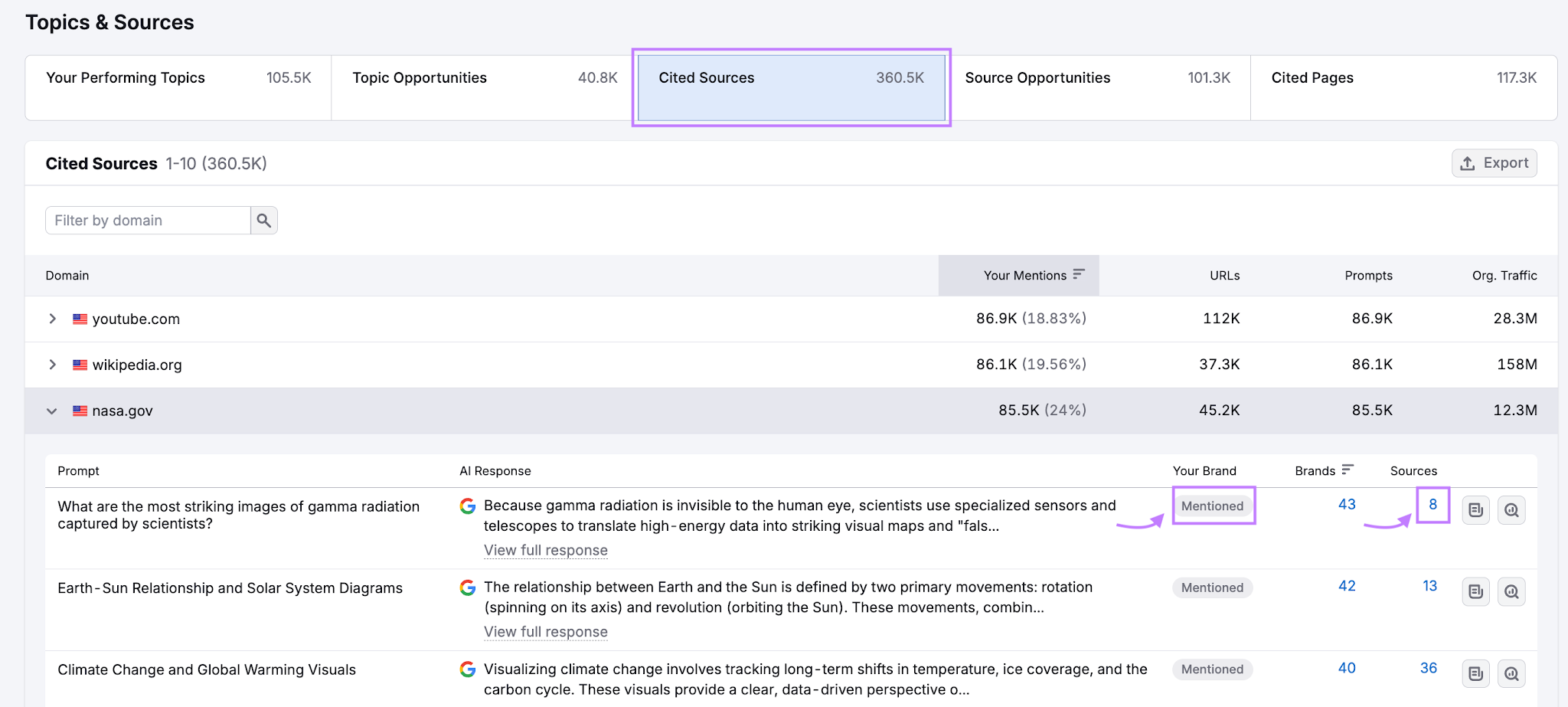The height and width of the screenshot is (707, 1568).
Task: Click the sort icon next to Your Mentions
Action: pyautogui.click(x=1080, y=274)
